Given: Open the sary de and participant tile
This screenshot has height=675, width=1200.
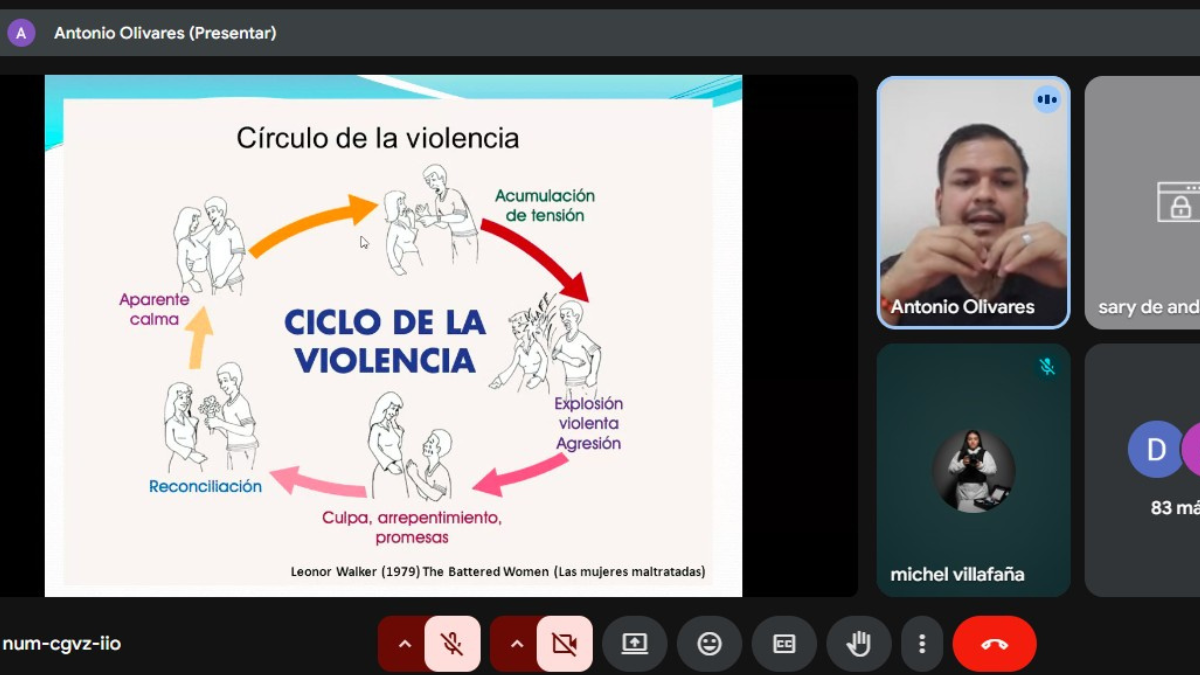Looking at the screenshot, I should click(1143, 202).
